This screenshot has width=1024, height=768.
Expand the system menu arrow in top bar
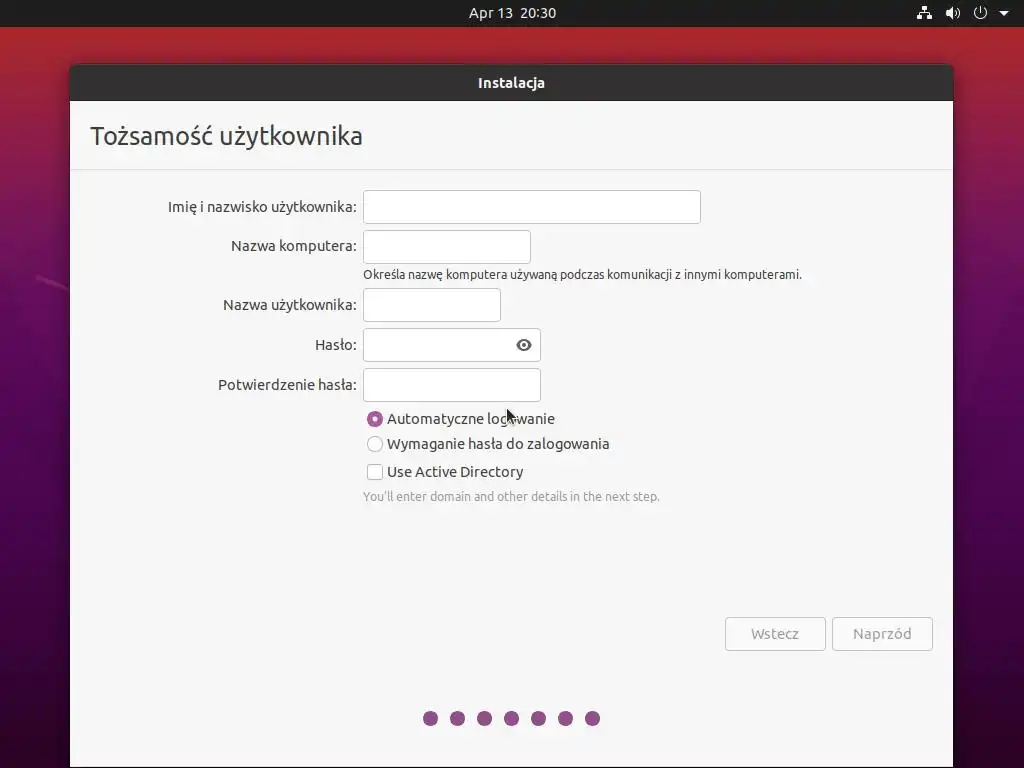coord(1004,13)
